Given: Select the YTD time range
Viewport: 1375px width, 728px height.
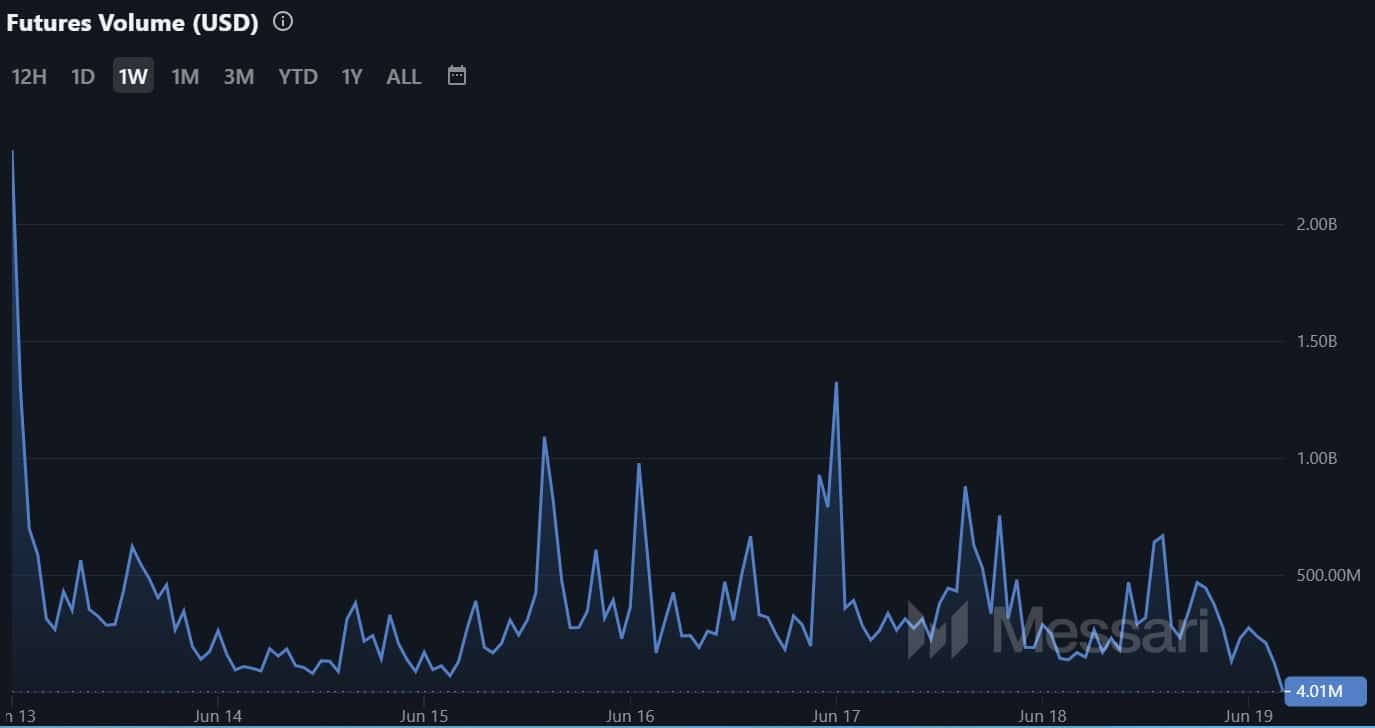Looking at the screenshot, I should (297, 75).
